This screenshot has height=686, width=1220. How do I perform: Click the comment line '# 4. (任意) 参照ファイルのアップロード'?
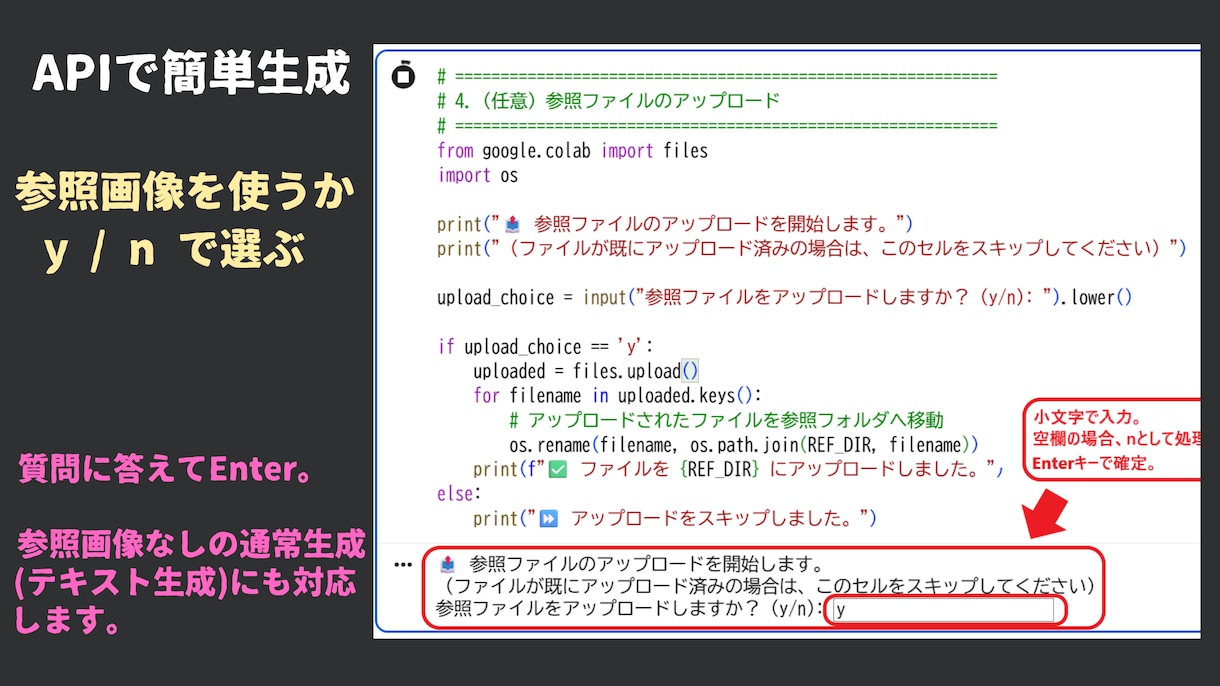point(608,100)
